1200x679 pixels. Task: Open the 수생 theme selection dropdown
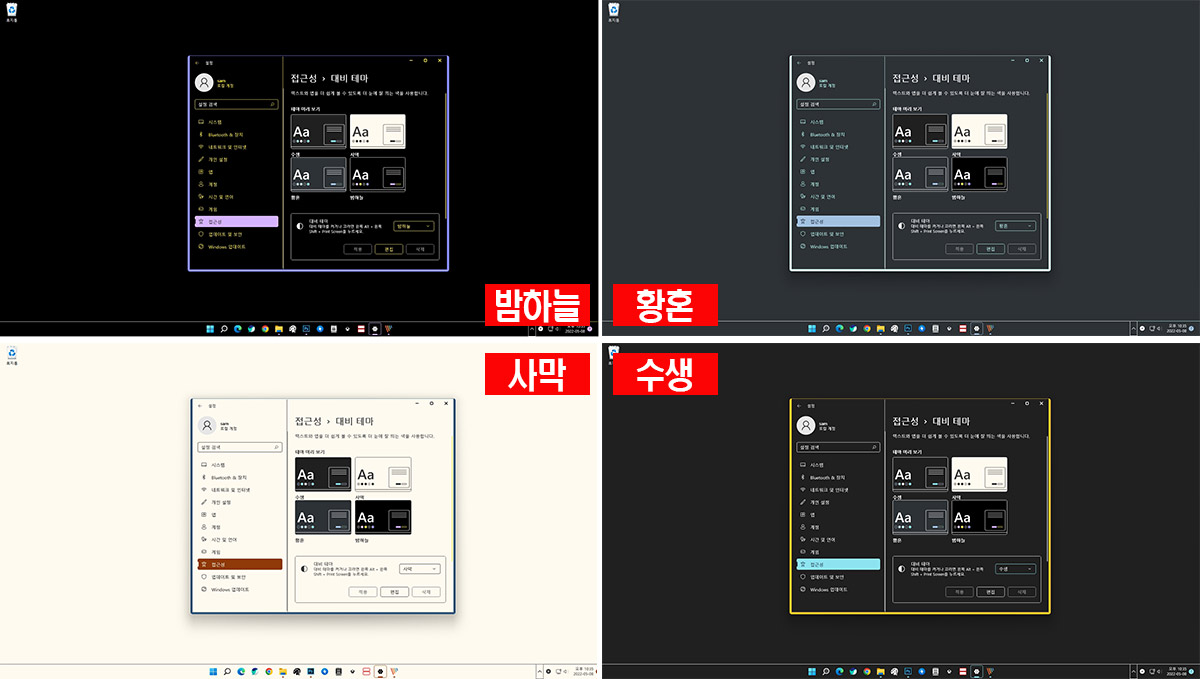pyautogui.click(x=1015, y=569)
